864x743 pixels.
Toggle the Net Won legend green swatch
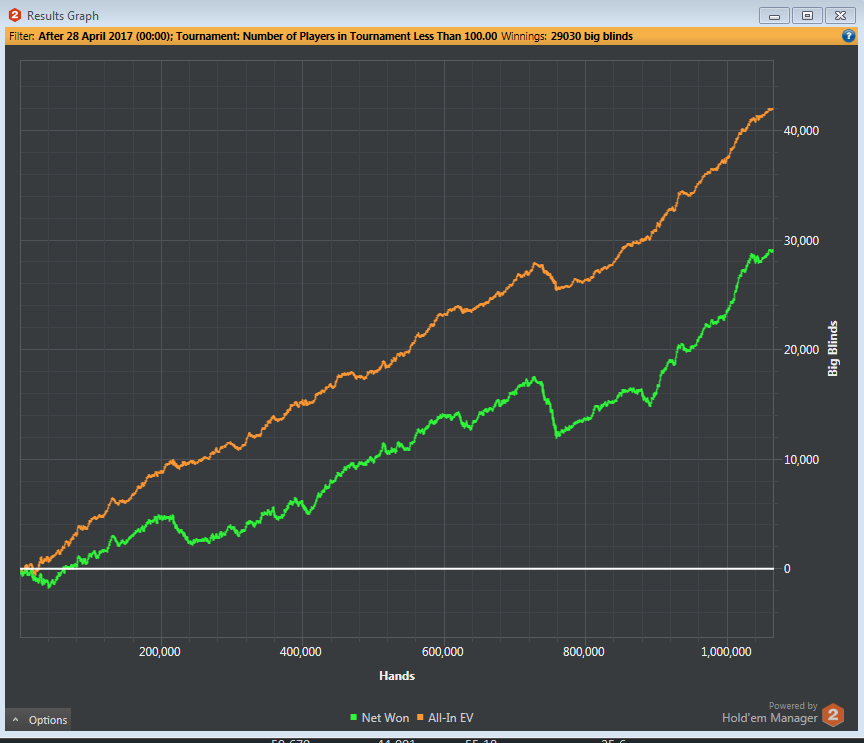(354, 718)
